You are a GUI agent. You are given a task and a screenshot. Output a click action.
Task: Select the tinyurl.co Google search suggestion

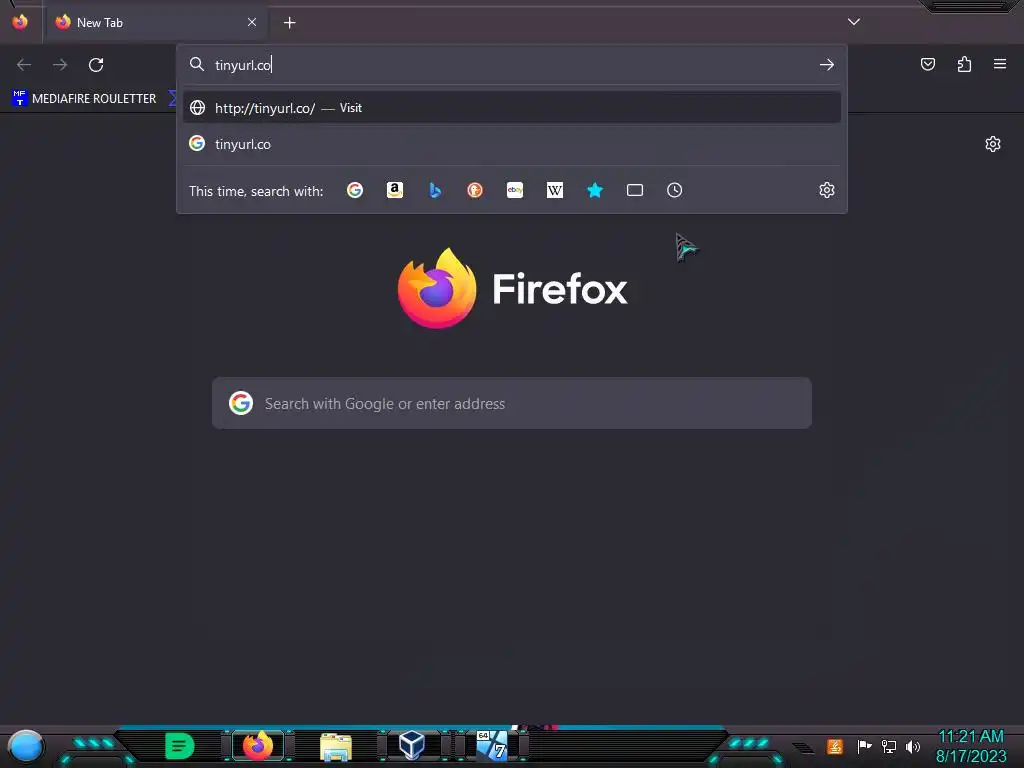coord(512,144)
